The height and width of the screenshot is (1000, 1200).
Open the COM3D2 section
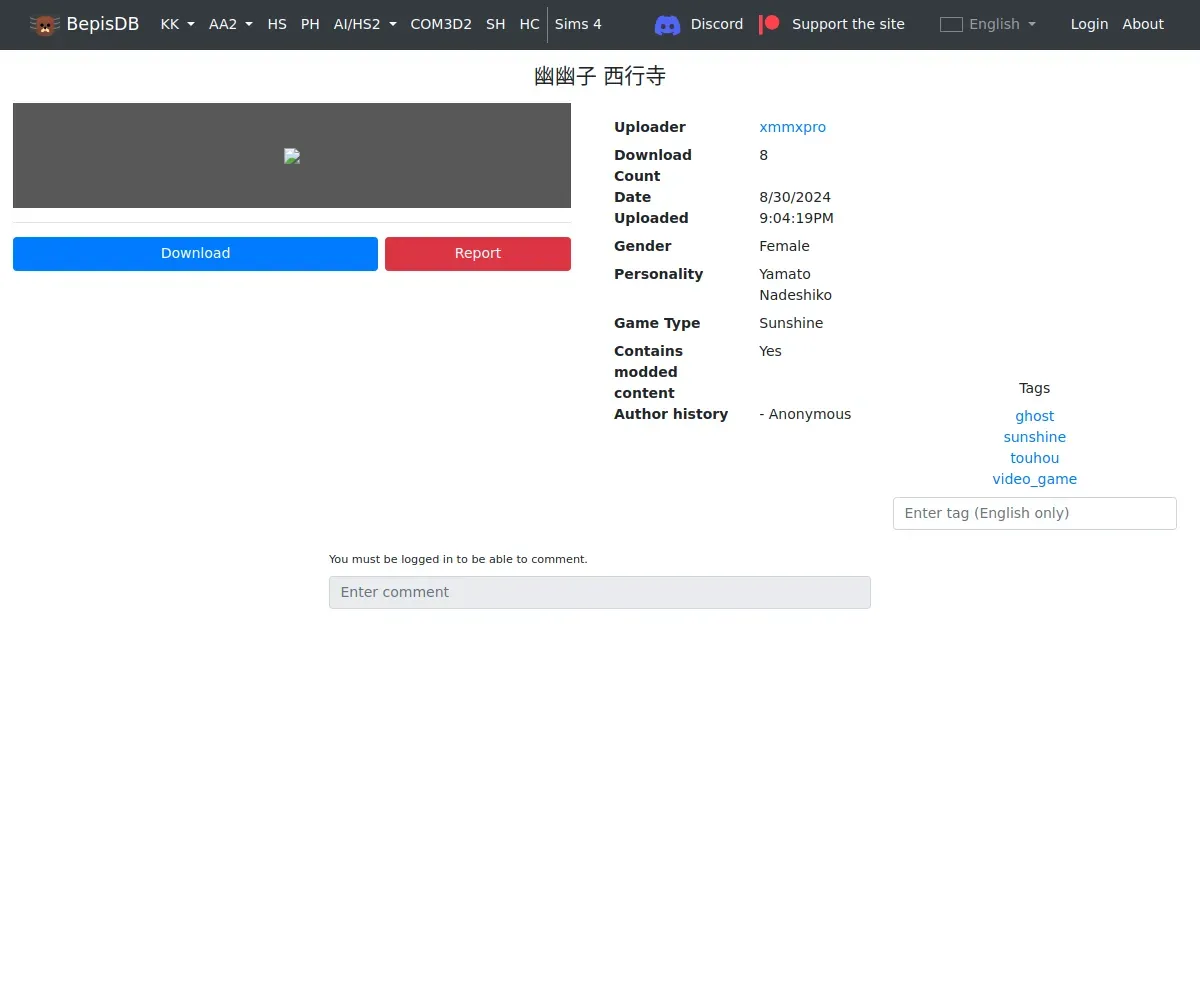click(x=441, y=24)
